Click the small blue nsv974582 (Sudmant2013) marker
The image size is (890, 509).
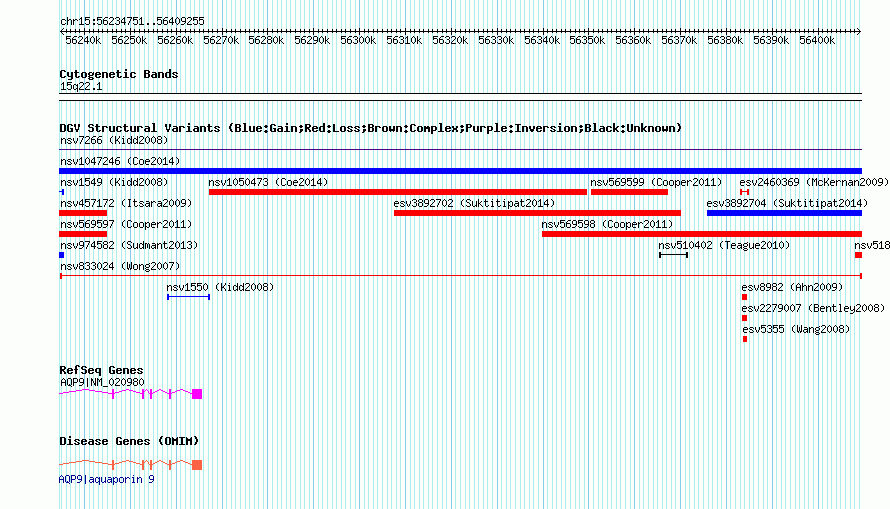61,255
